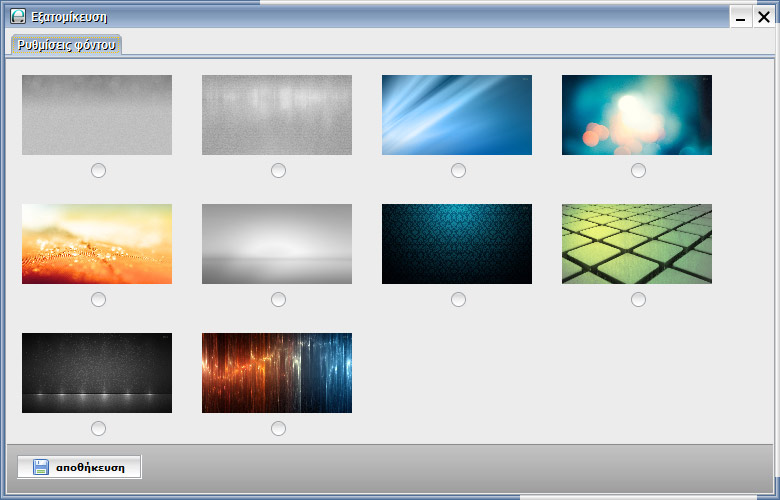Select radio button under plain gray wallpaper
This screenshot has width=780, height=500.
(98, 171)
